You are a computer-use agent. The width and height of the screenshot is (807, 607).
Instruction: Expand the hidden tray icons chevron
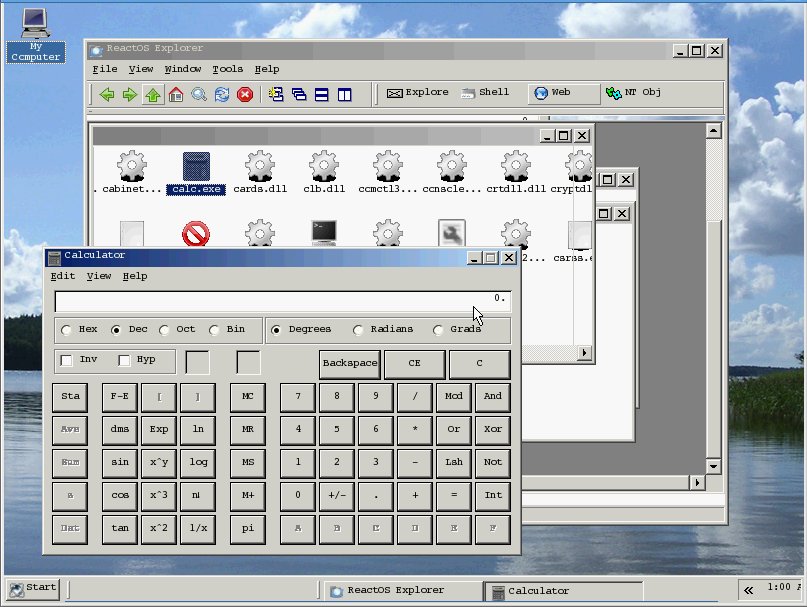748,589
